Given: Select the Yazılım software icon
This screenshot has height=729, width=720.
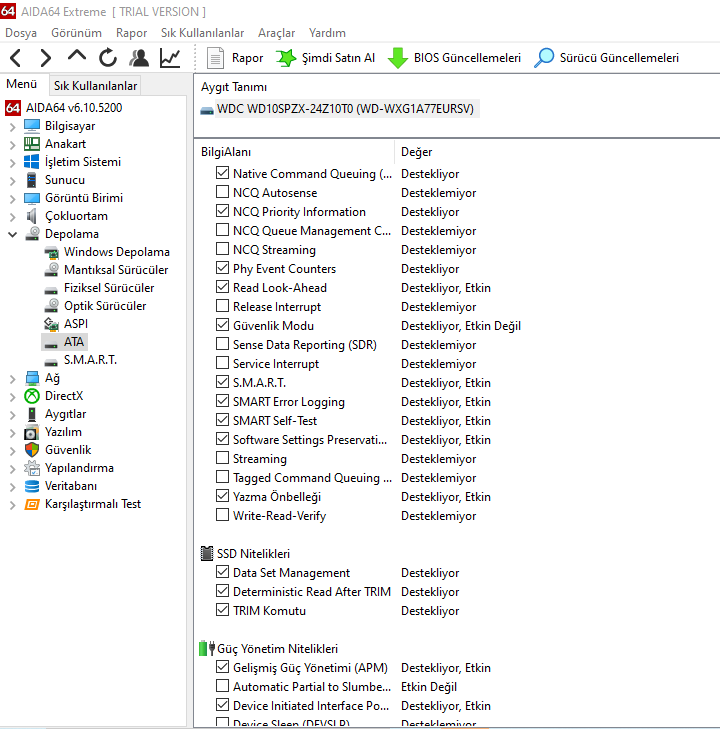Looking at the screenshot, I should [32, 432].
